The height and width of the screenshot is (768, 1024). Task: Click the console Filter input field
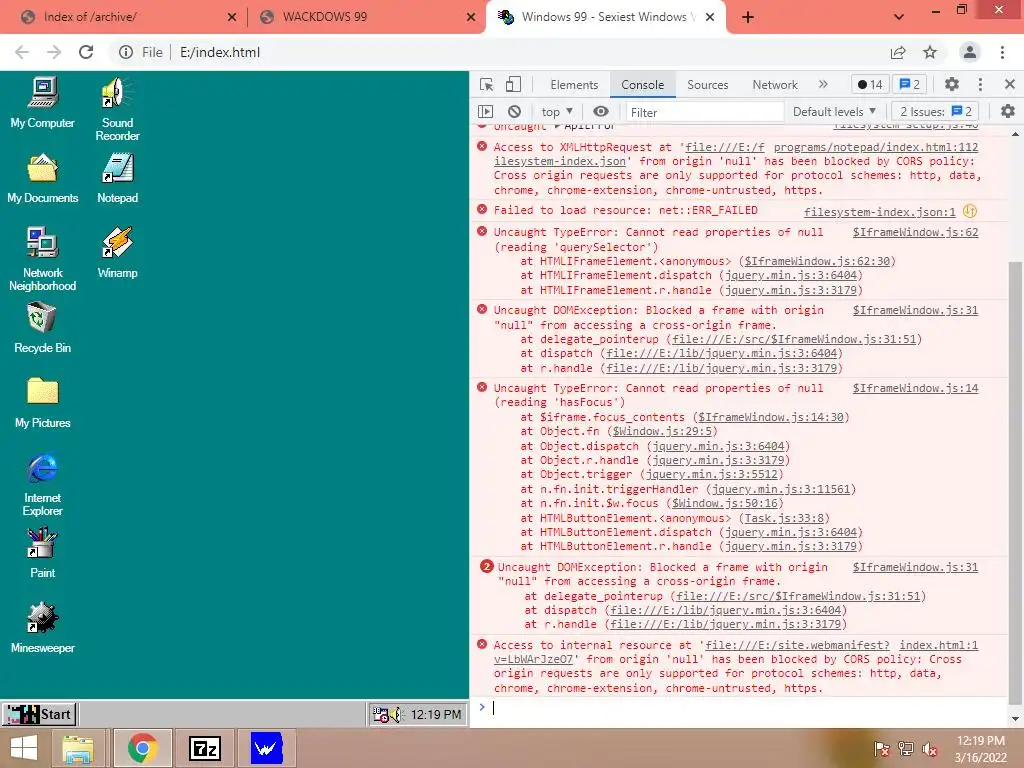click(705, 112)
